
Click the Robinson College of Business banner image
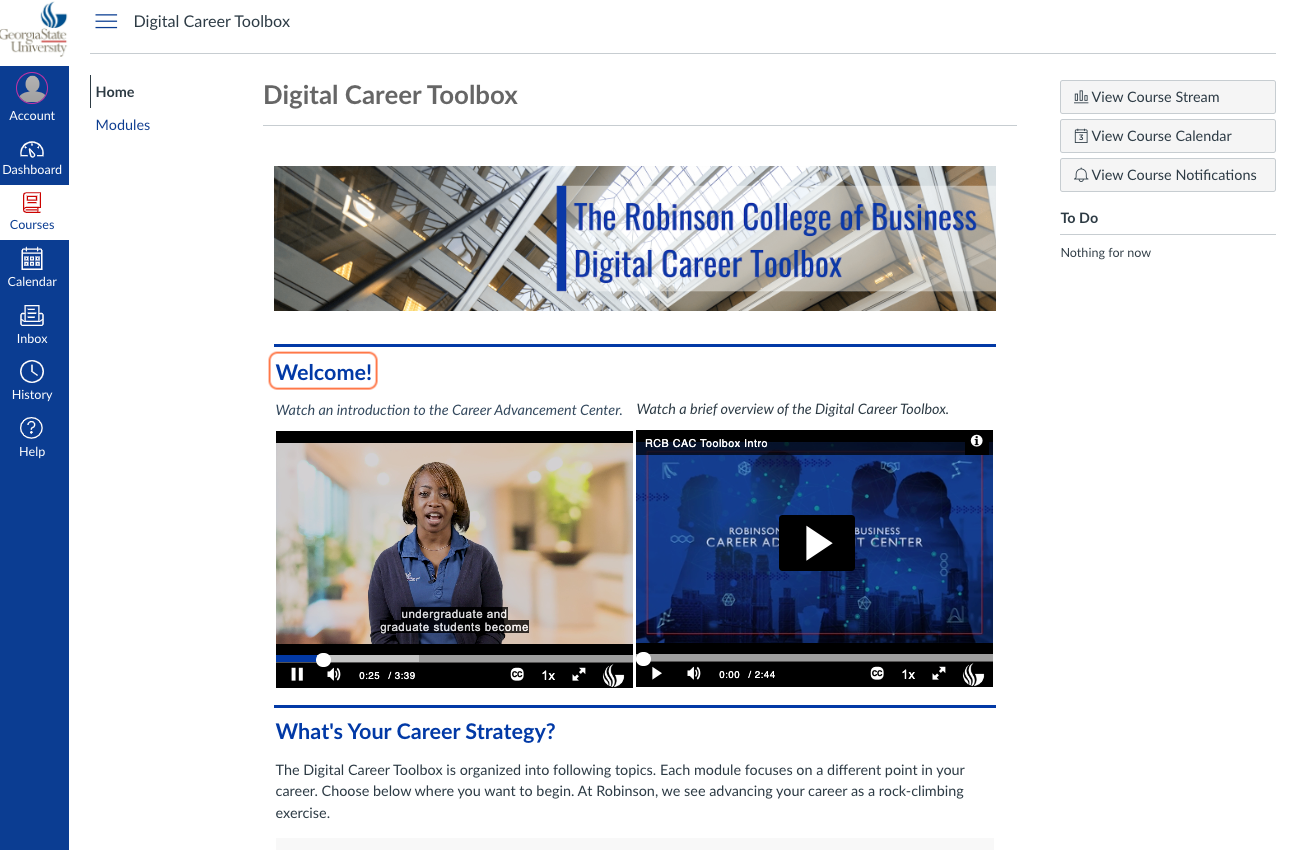[x=635, y=238]
